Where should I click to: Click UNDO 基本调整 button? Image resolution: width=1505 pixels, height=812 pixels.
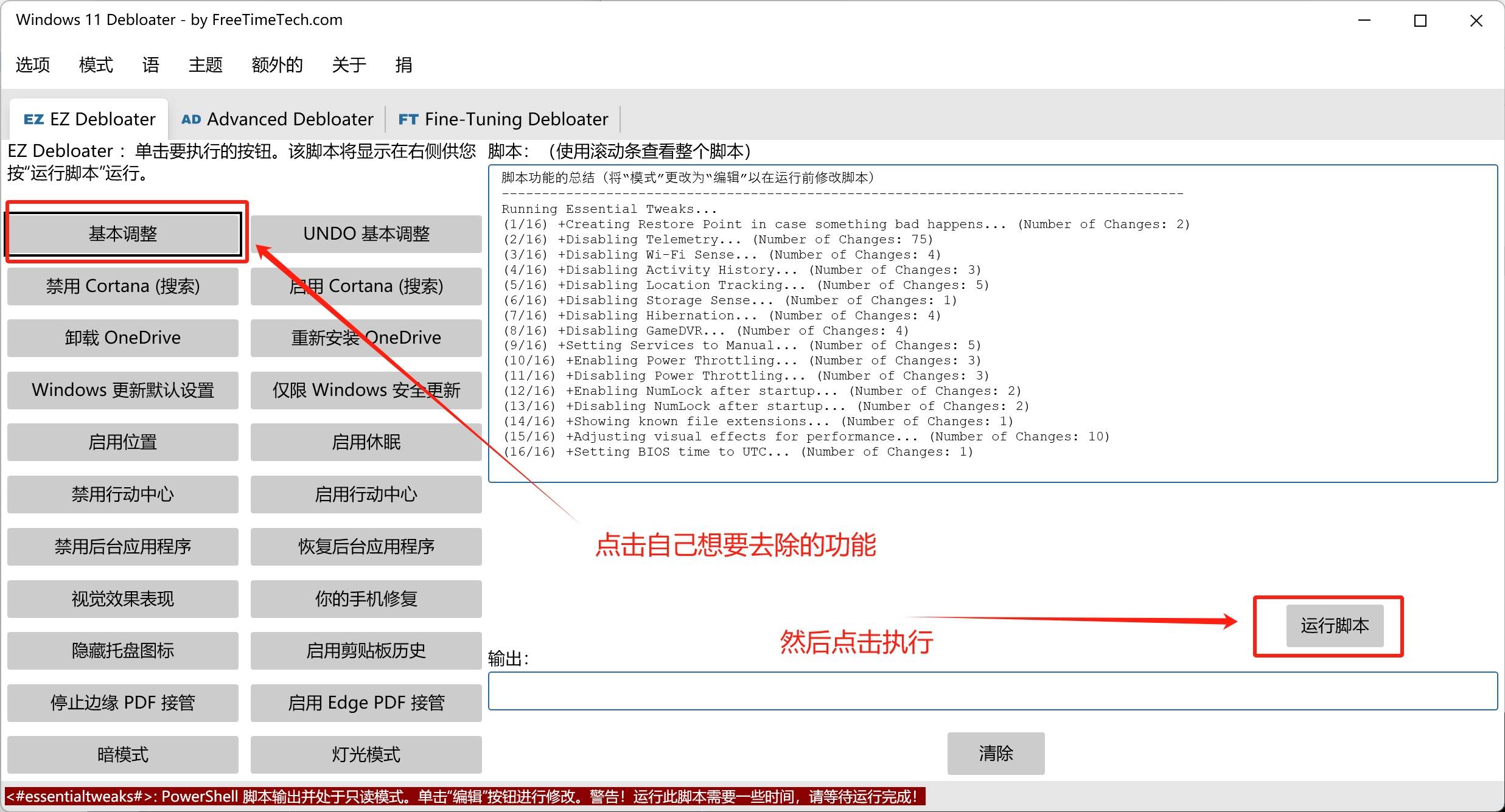[x=366, y=234]
